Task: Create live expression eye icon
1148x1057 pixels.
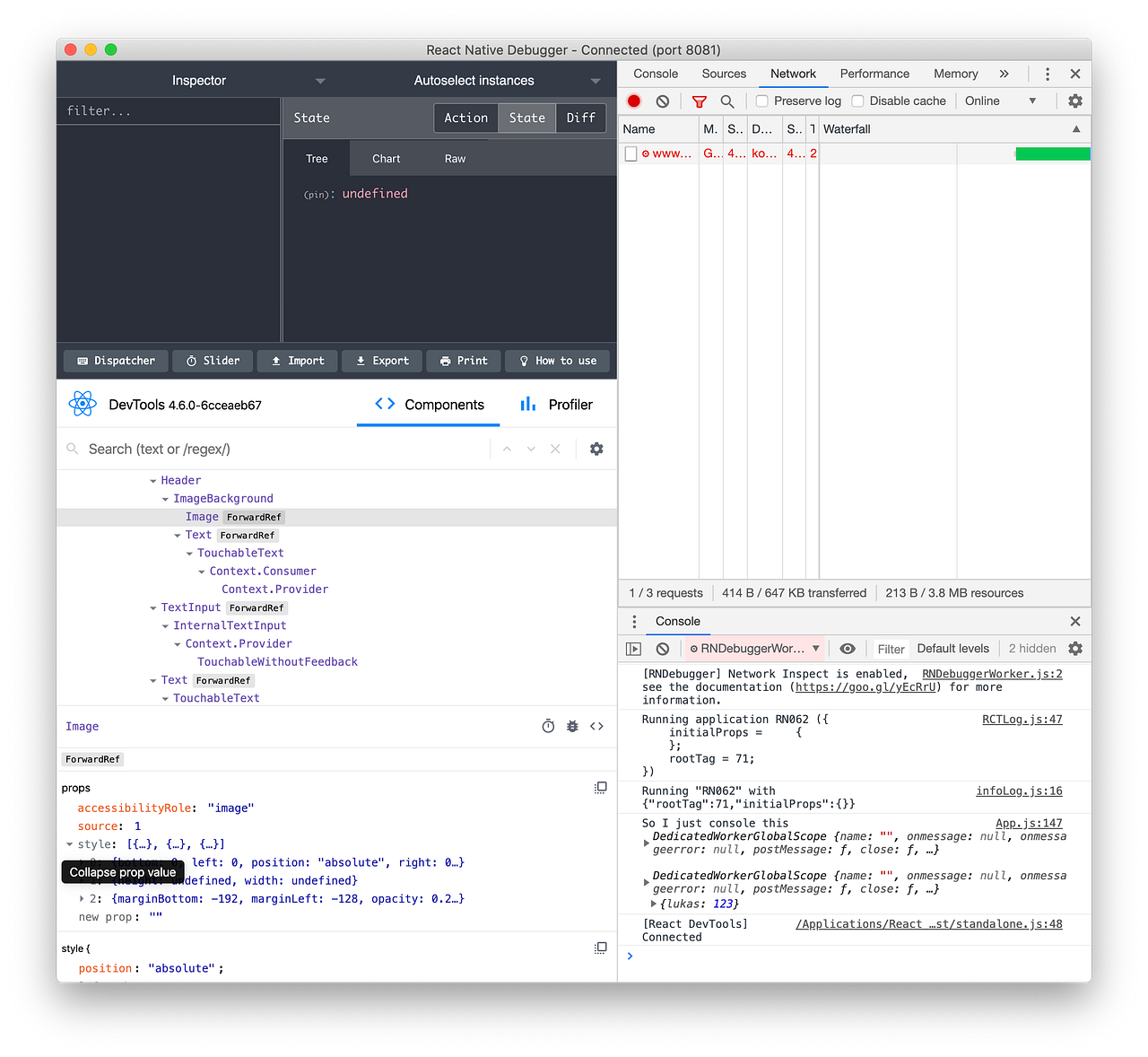Action: tap(848, 649)
